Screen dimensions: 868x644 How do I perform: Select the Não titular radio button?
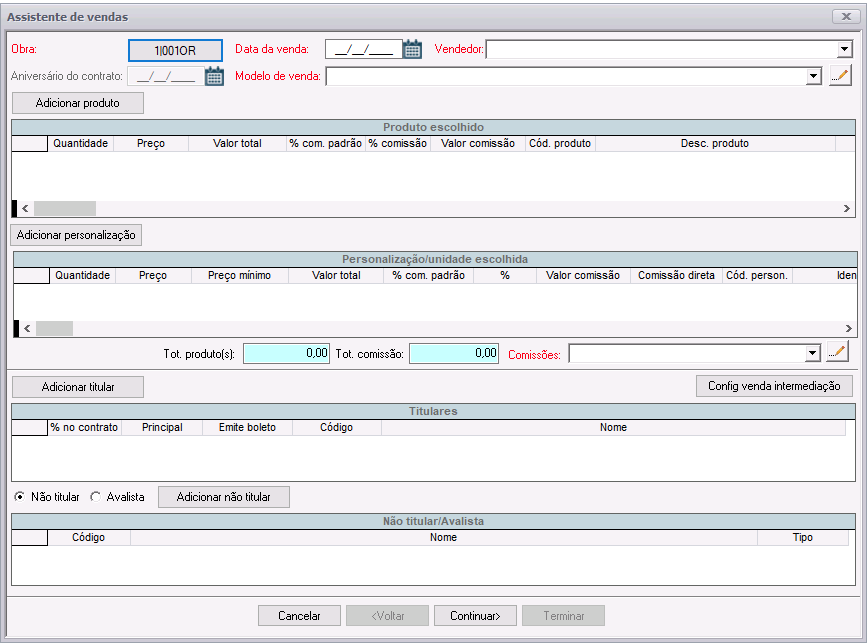point(20,497)
